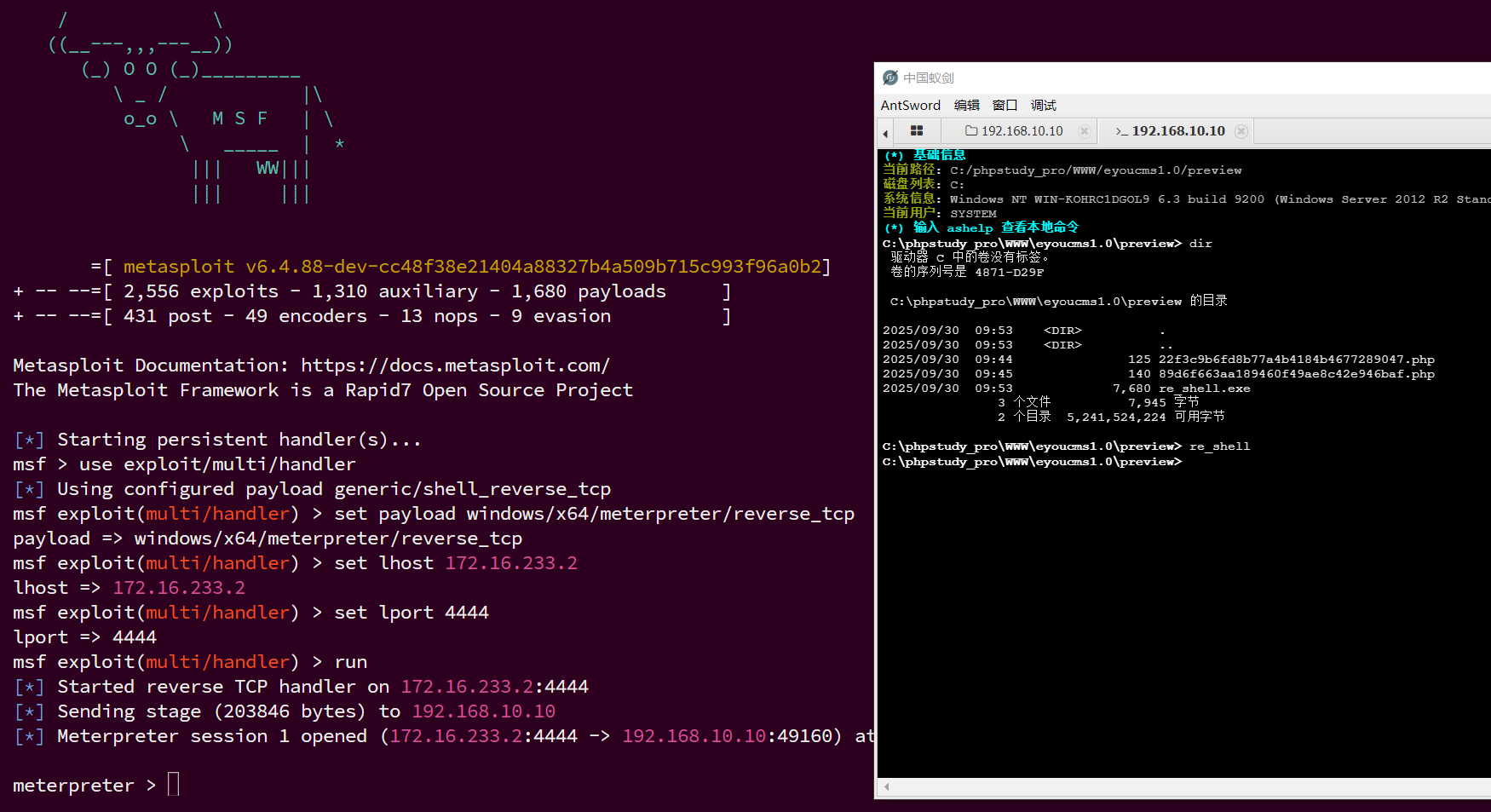Click 'Starting persistent handler(s)...' line

(216, 439)
